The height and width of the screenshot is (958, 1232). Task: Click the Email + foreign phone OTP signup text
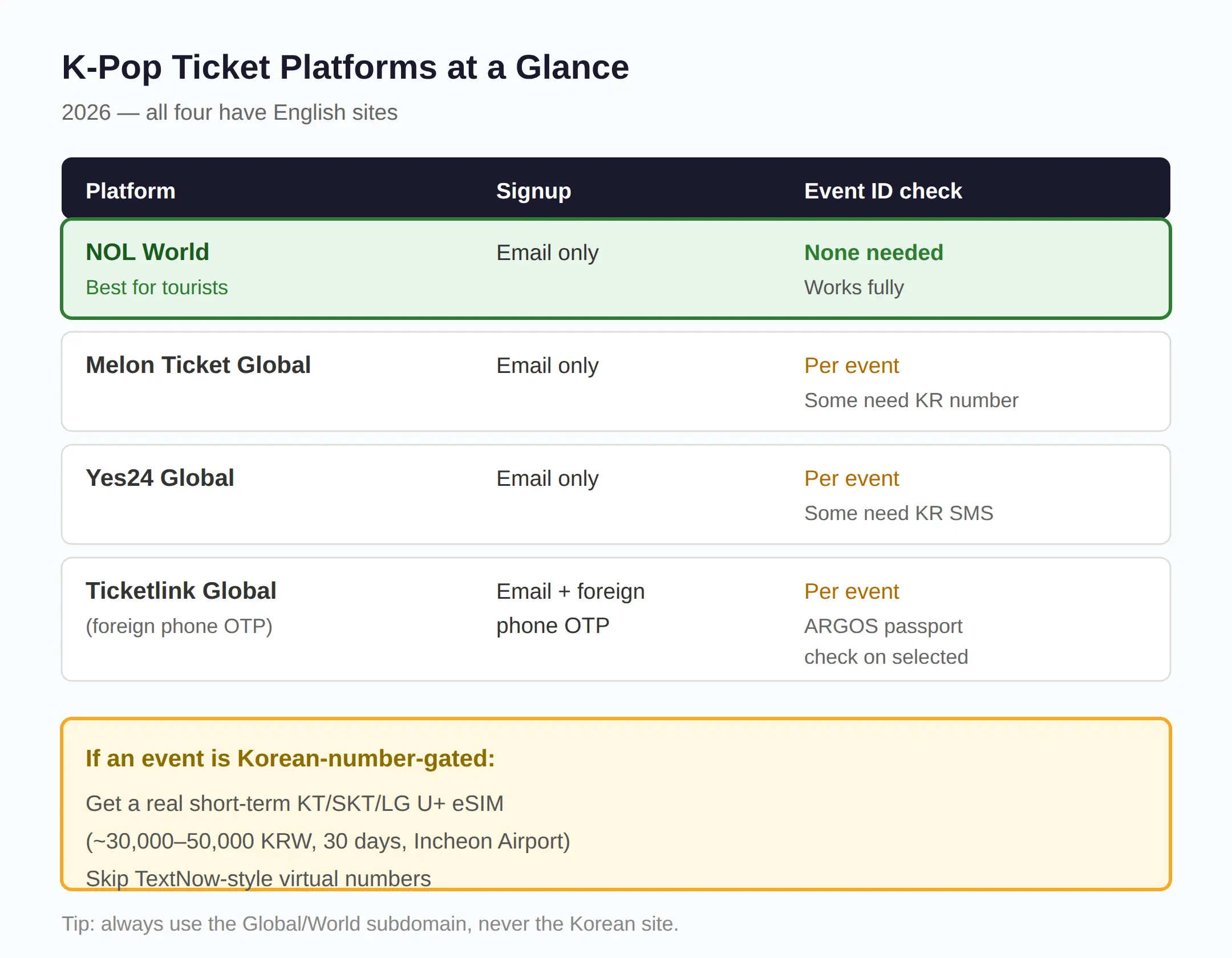pyautogui.click(x=570, y=608)
